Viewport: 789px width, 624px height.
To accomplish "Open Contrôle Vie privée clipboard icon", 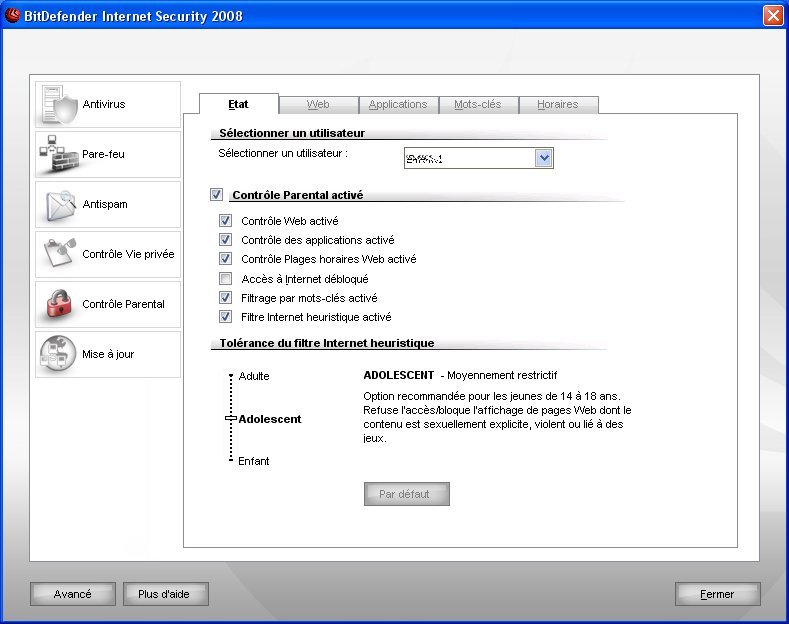I will 60,254.
